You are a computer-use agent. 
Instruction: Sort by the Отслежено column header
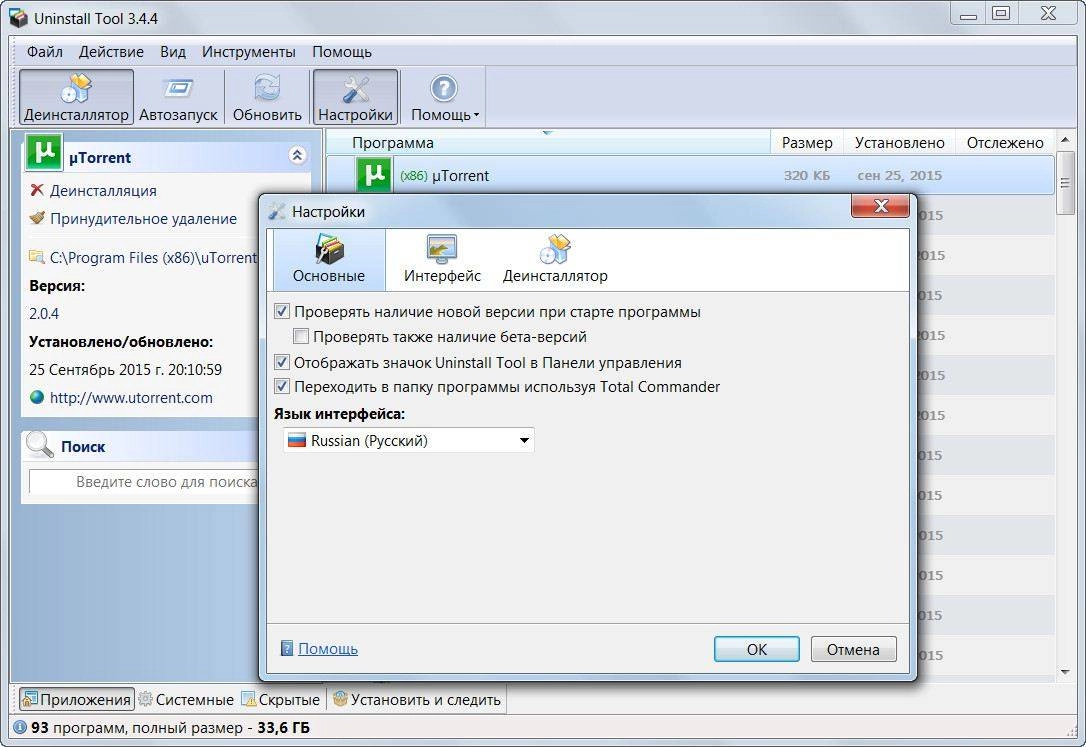[1005, 143]
